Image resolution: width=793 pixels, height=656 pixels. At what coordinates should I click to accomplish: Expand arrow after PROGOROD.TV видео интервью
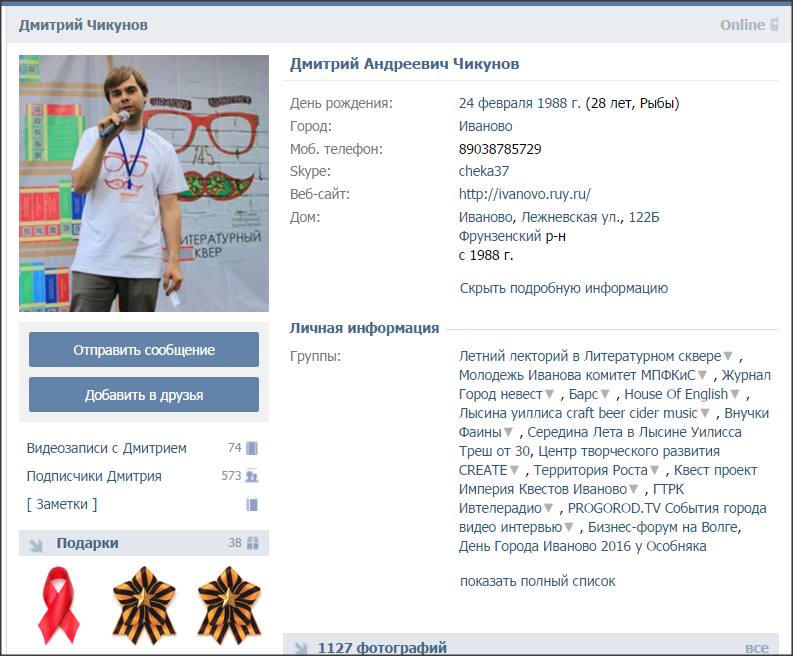click(x=569, y=527)
